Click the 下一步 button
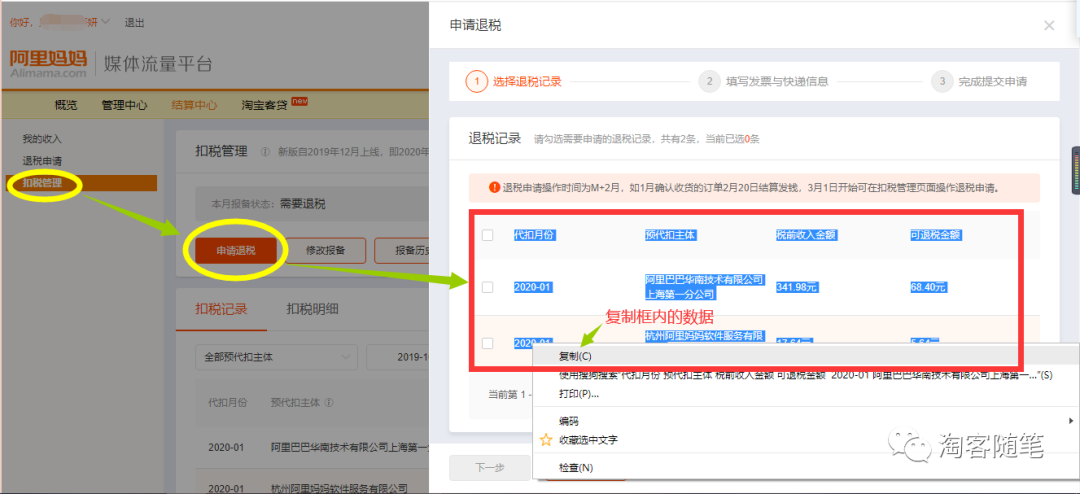The width and height of the screenshot is (1080, 494). pos(490,468)
